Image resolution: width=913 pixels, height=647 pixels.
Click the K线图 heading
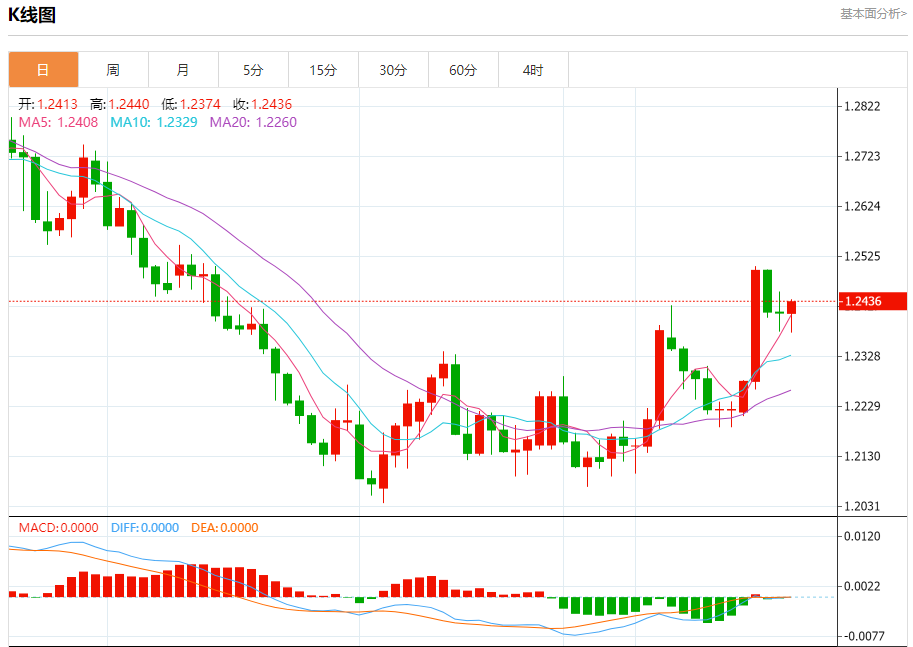[32, 15]
